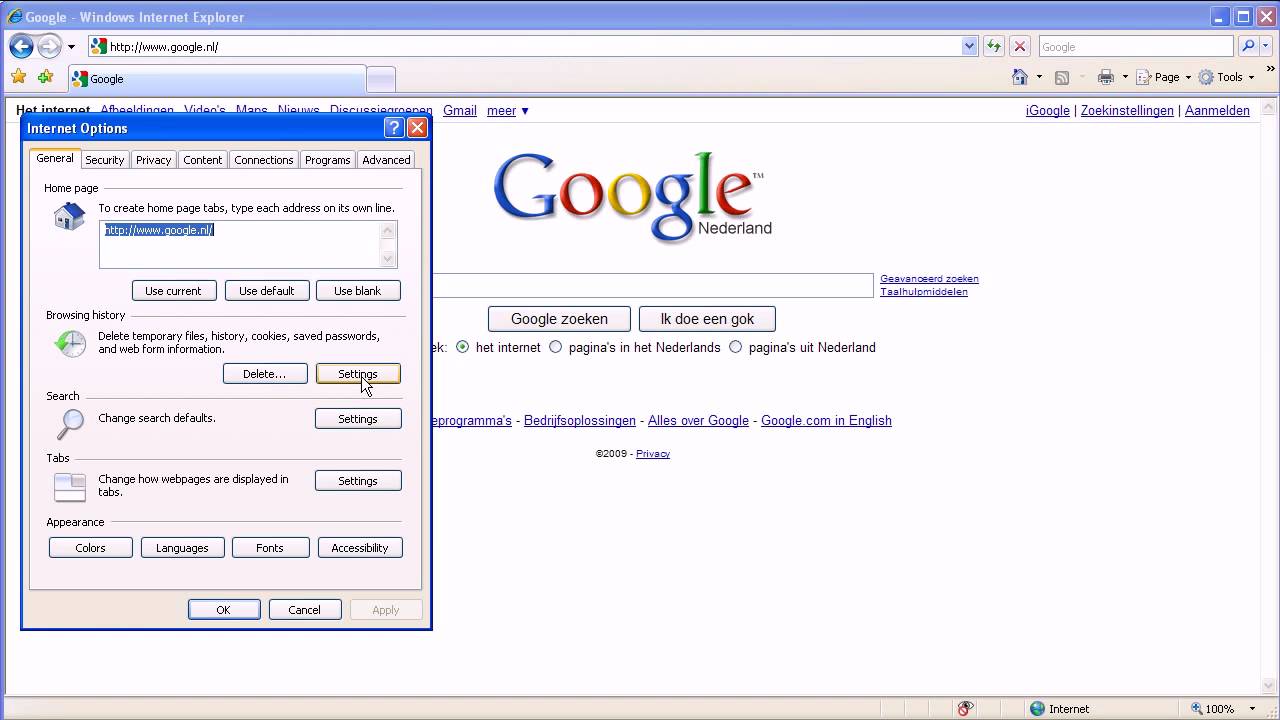Click Add to Favorites star-plus icon

(46, 77)
